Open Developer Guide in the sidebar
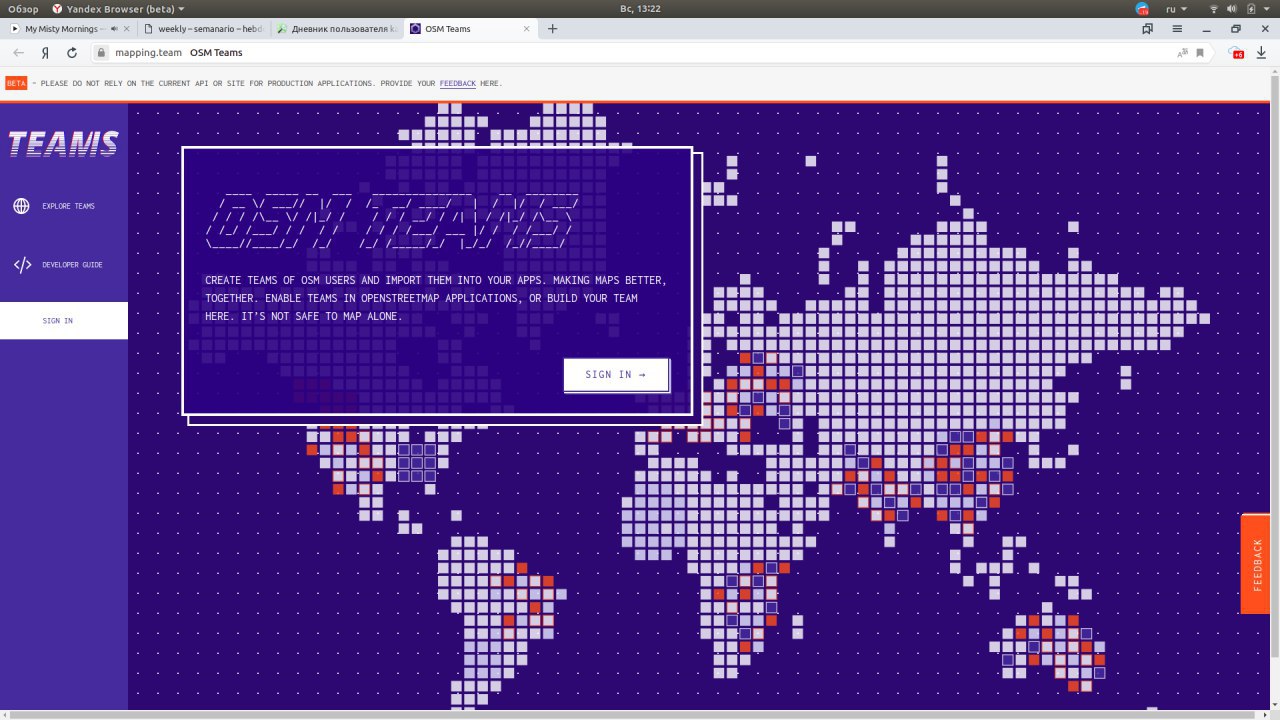Screen dimensions: 1280x720 64,265
